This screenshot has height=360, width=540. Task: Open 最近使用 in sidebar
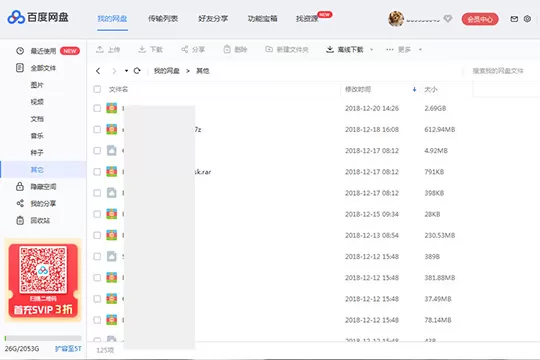point(43,51)
